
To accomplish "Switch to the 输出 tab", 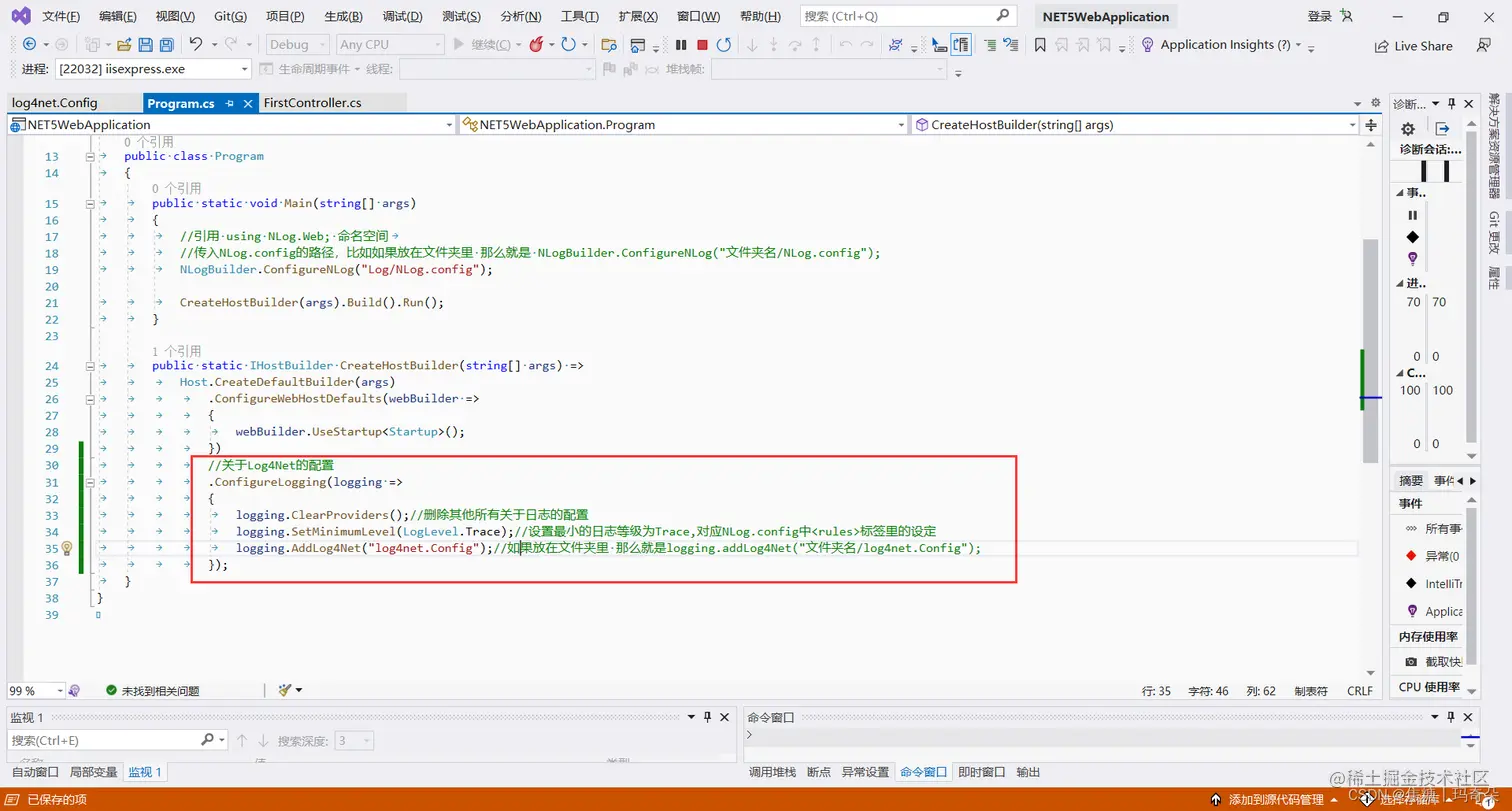I will pyautogui.click(x=1028, y=772).
